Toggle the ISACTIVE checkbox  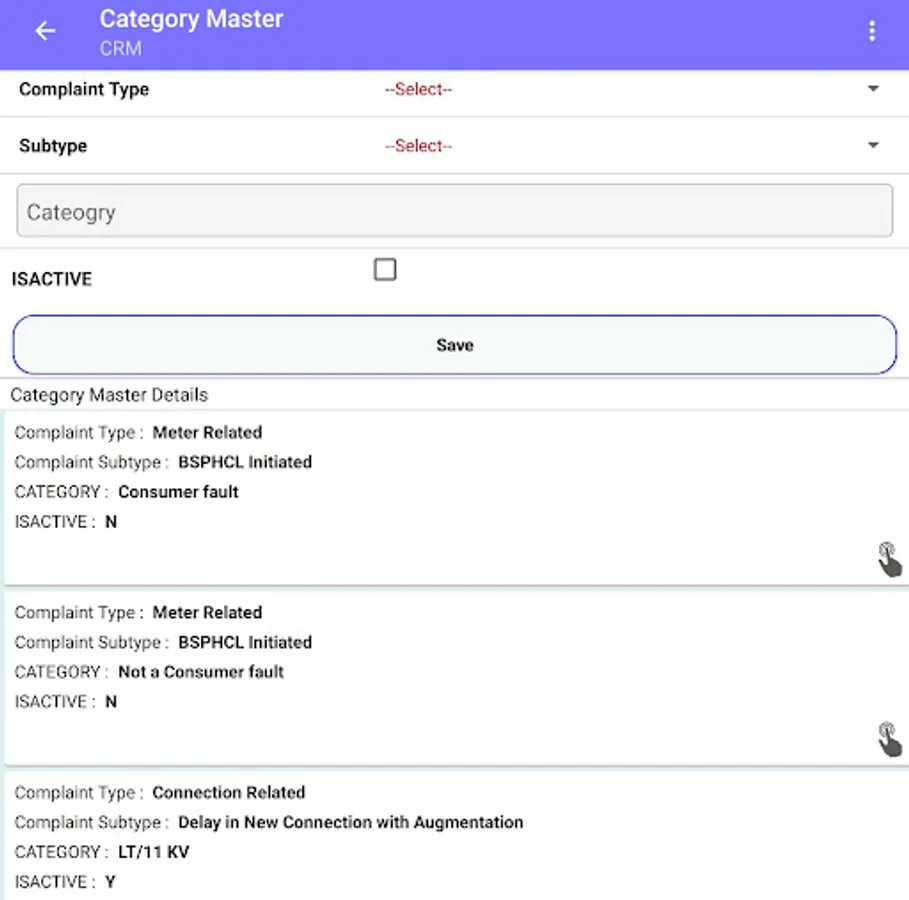point(385,270)
